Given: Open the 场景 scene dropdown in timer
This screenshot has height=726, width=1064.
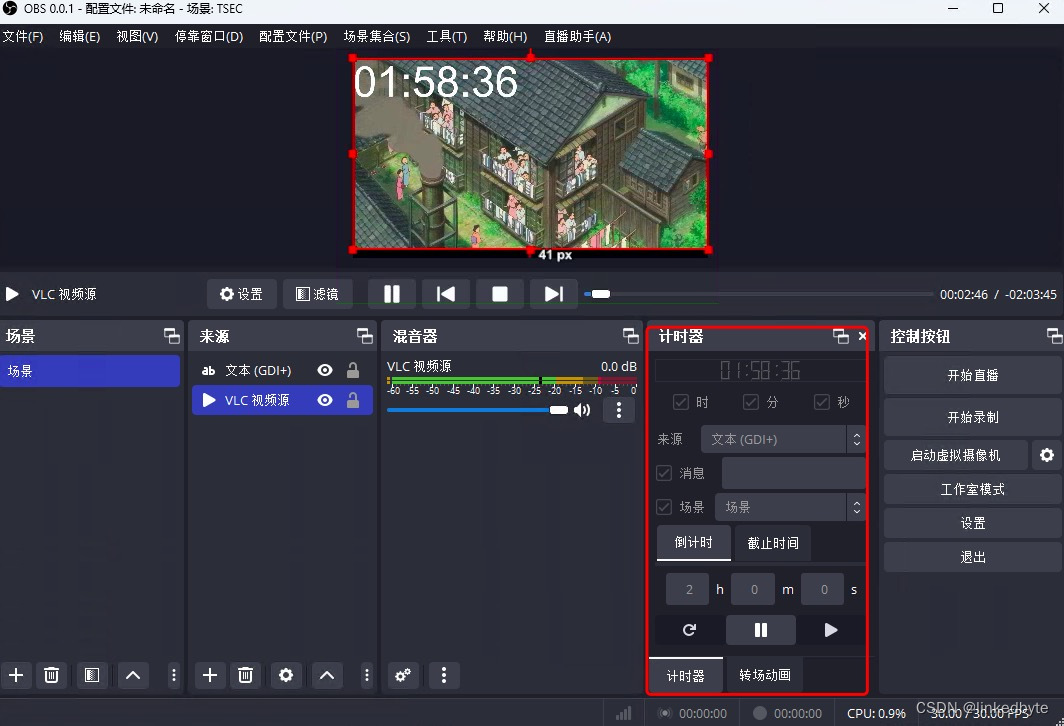Looking at the screenshot, I should 791,507.
